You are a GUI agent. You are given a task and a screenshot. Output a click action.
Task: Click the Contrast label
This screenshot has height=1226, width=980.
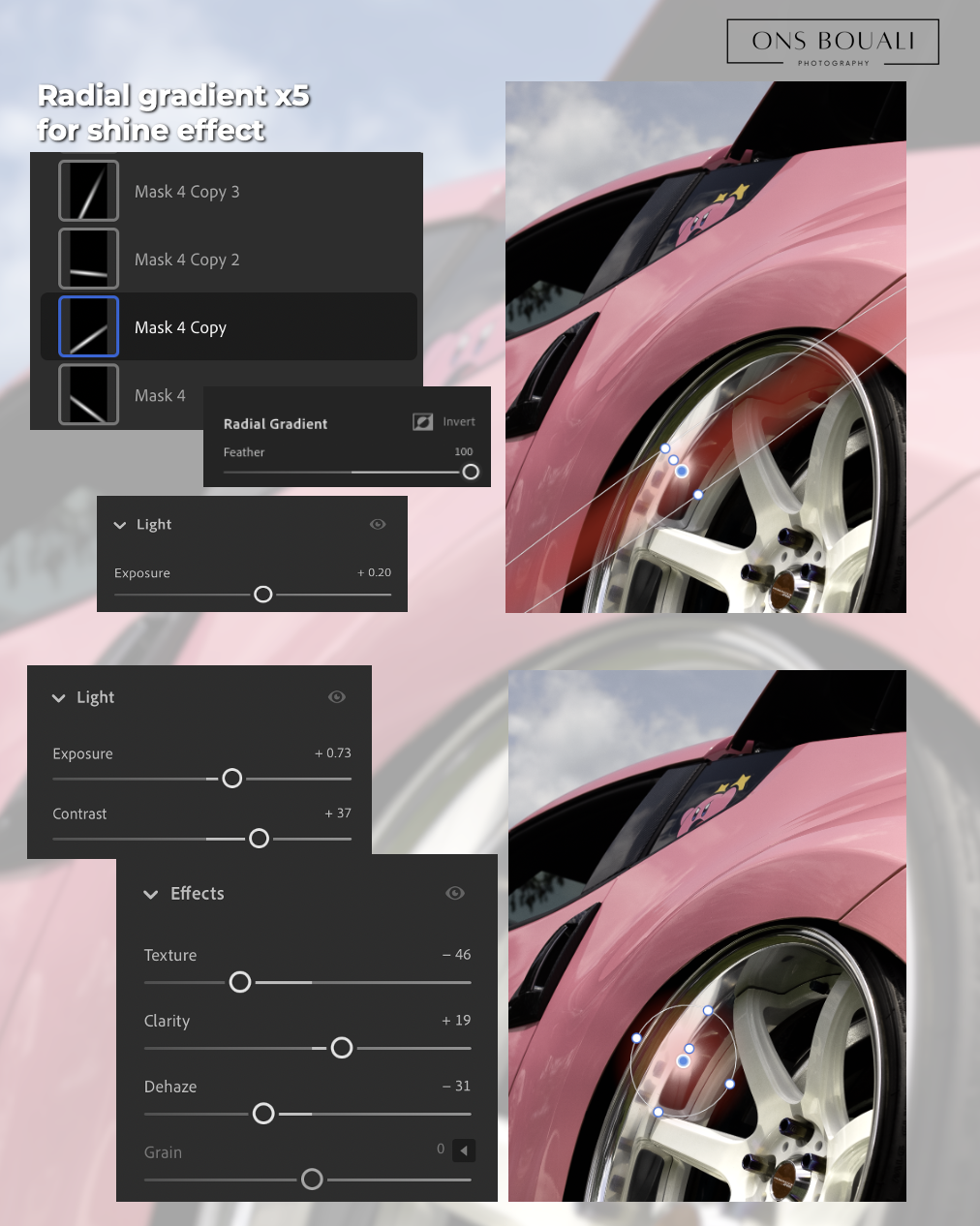79,813
